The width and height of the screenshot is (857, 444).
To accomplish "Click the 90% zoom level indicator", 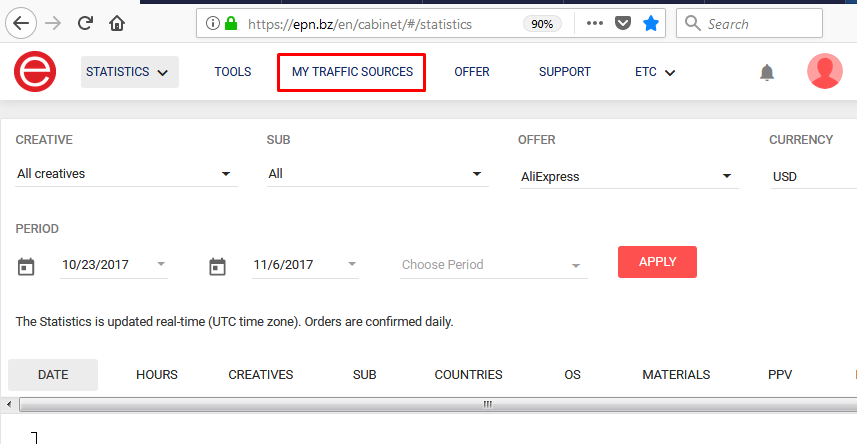I will (x=542, y=24).
